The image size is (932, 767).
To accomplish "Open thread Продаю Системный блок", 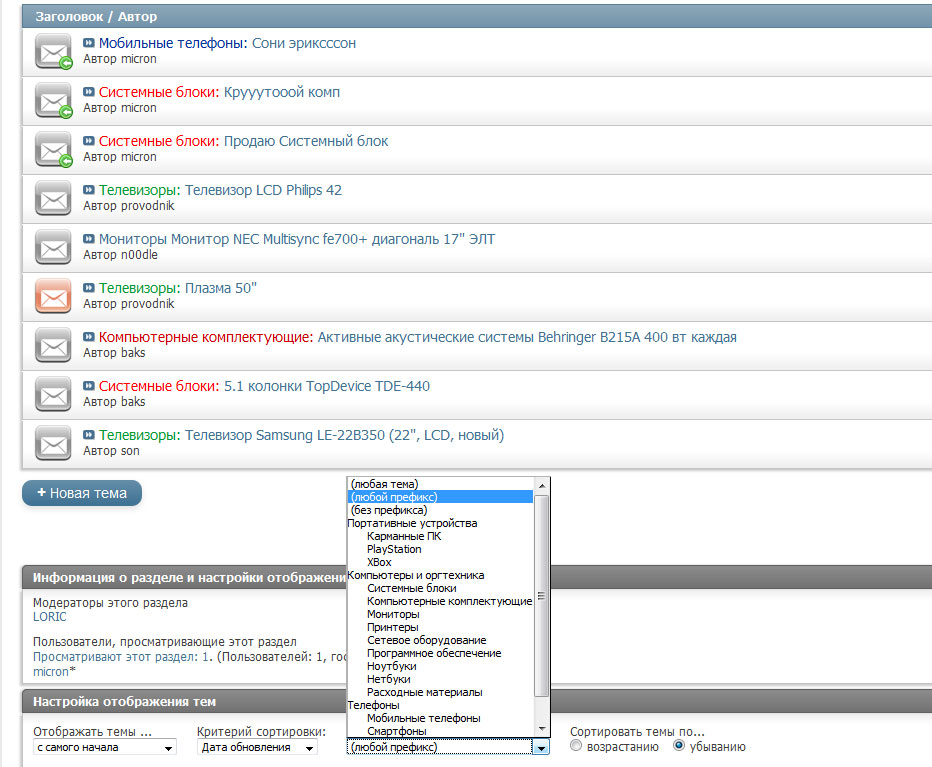I will 306,141.
